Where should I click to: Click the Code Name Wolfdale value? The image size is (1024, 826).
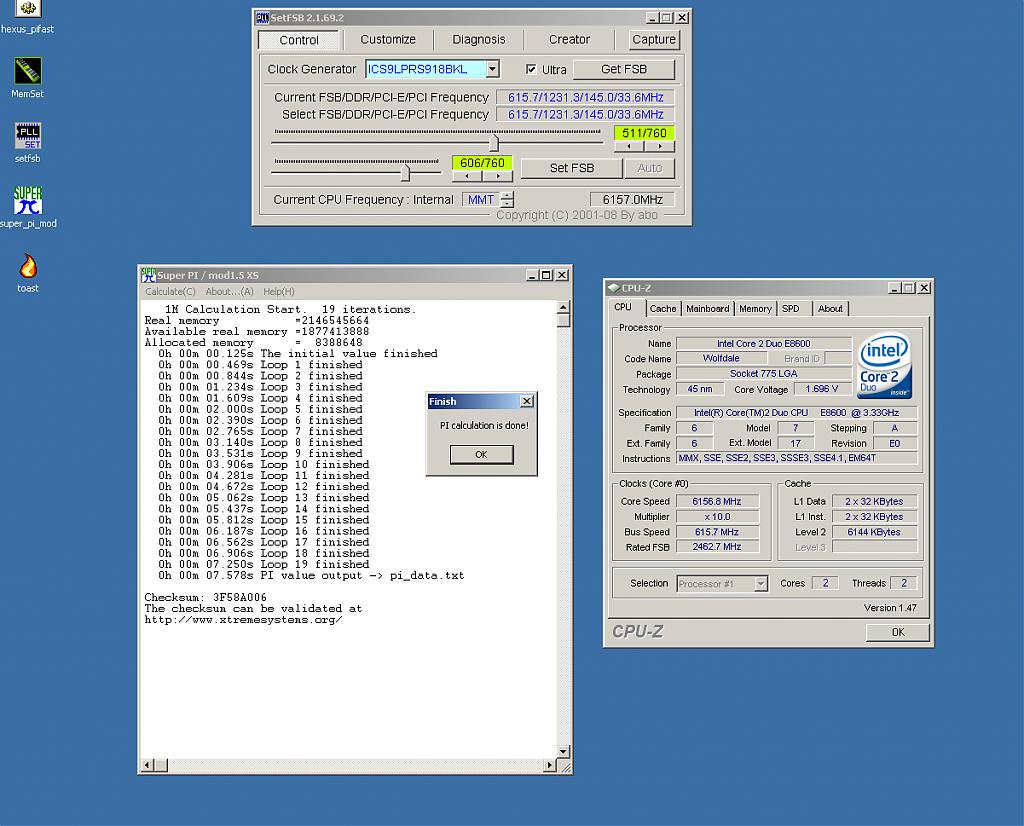click(x=721, y=358)
